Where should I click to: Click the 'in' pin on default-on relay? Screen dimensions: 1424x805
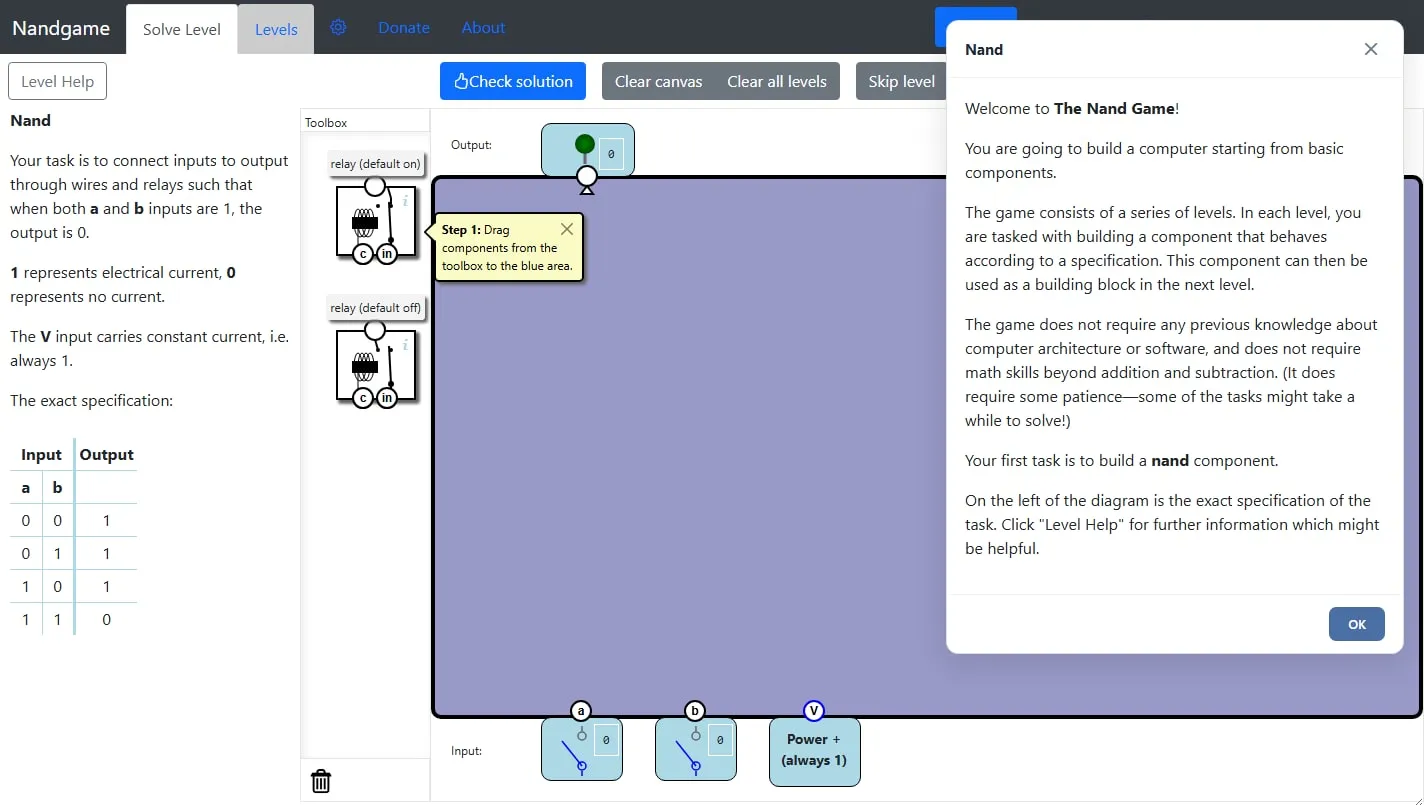click(386, 254)
